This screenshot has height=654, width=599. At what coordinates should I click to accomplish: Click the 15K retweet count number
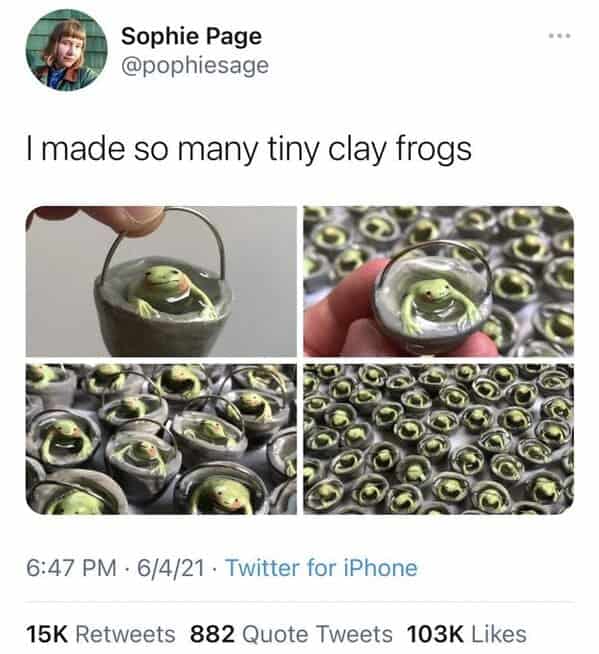(x=46, y=634)
